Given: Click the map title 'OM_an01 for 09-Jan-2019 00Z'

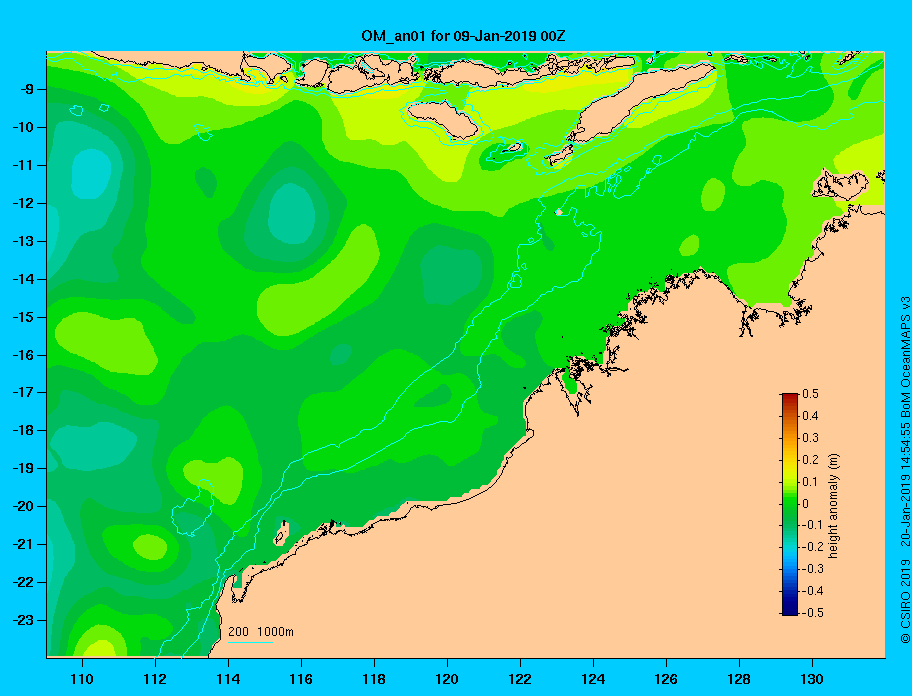Looking at the screenshot, I should click(463, 36).
